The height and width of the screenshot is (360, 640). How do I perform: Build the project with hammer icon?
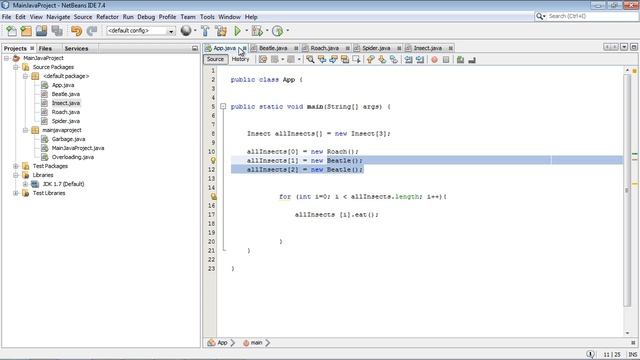point(205,31)
